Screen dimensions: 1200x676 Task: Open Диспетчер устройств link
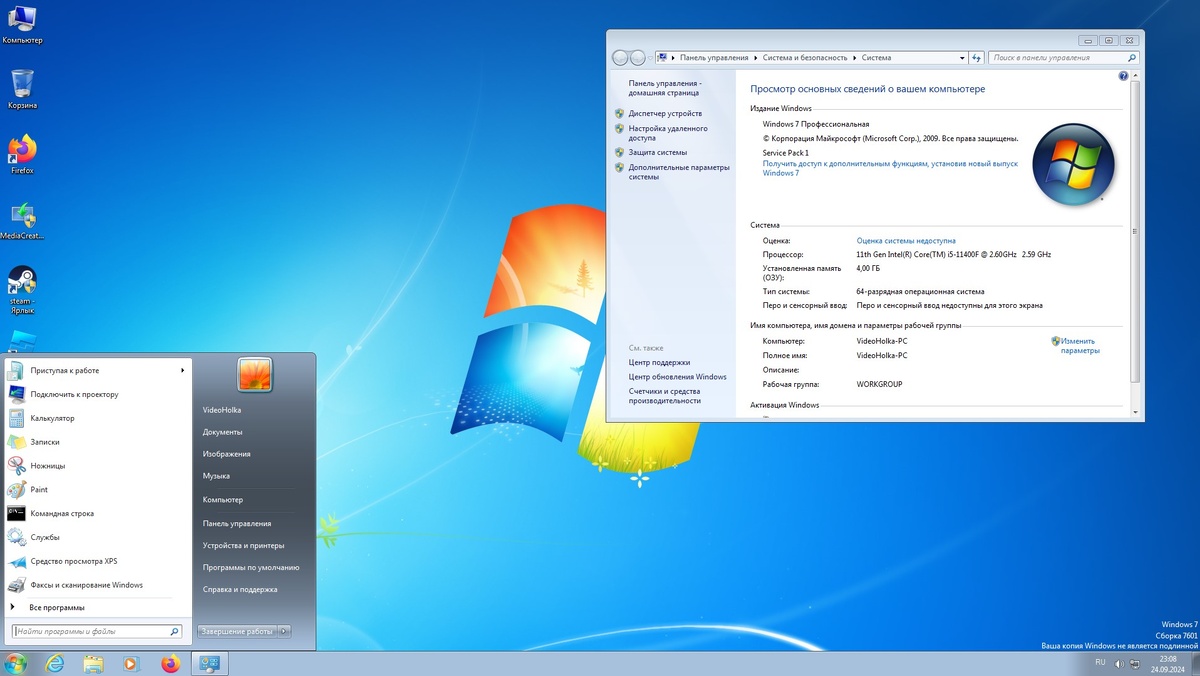pyautogui.click(x=665, y=114)
